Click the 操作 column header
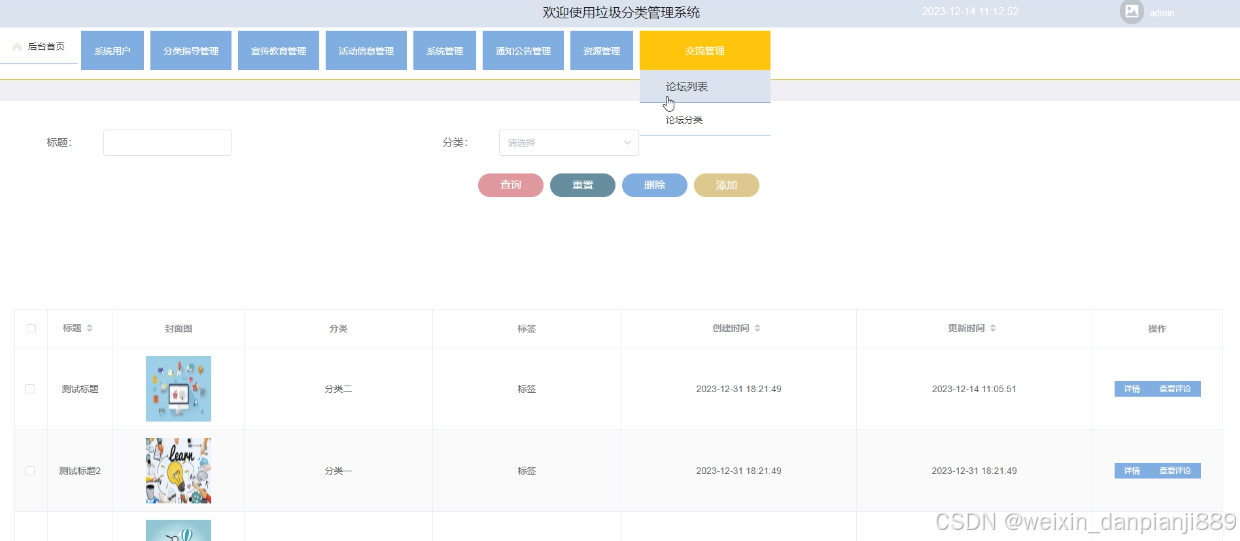Image resolution: width=1240 pixels, height=541 pixels. (1157, 328)
